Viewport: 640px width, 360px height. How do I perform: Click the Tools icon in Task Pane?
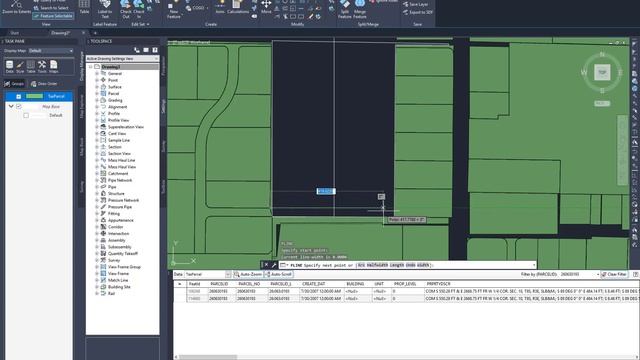point(42,67)
